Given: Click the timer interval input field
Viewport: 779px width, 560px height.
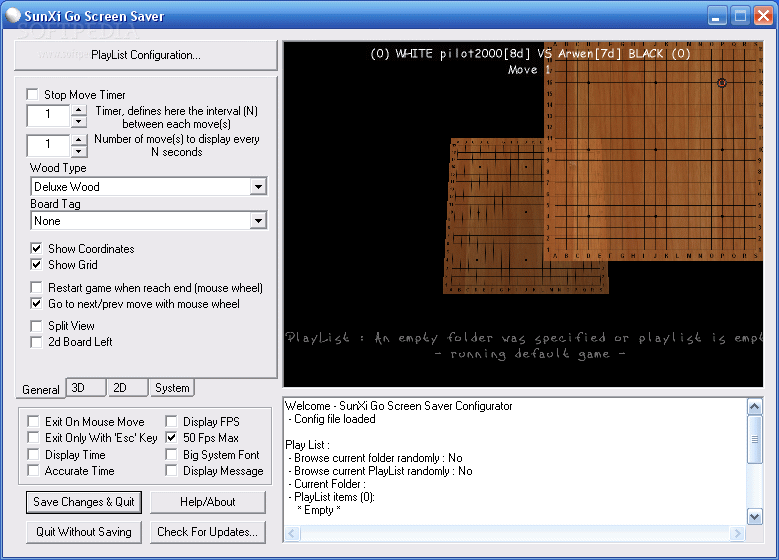Looking at the screenshot, I should [x=48, y=115].
